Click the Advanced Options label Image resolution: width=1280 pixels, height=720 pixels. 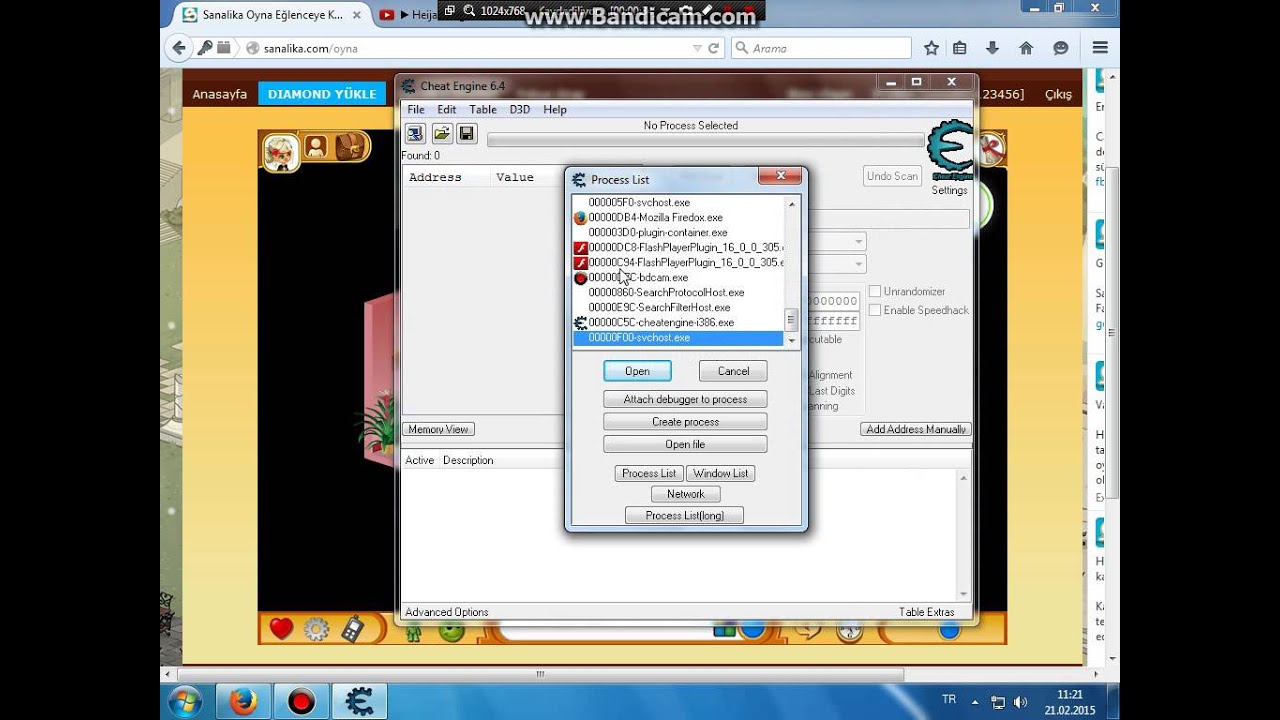point(446,612)
